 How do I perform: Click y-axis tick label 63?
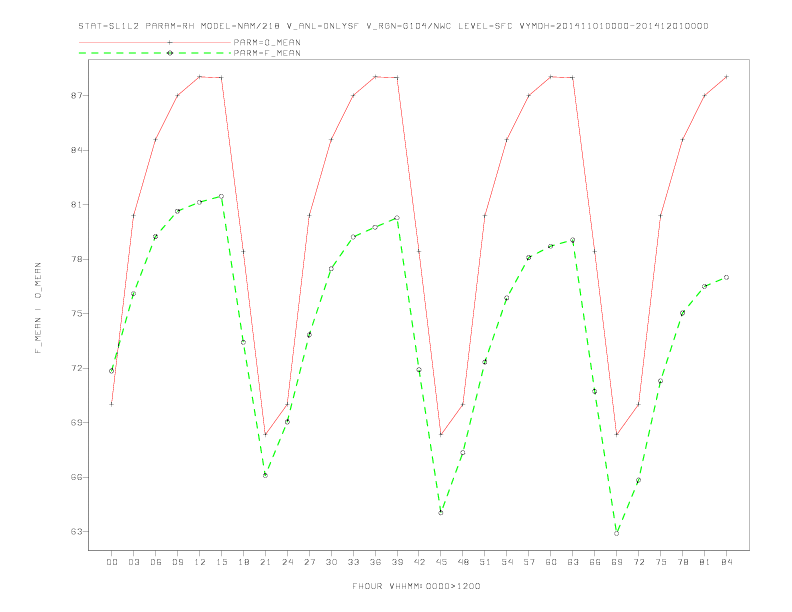(76, 532)
